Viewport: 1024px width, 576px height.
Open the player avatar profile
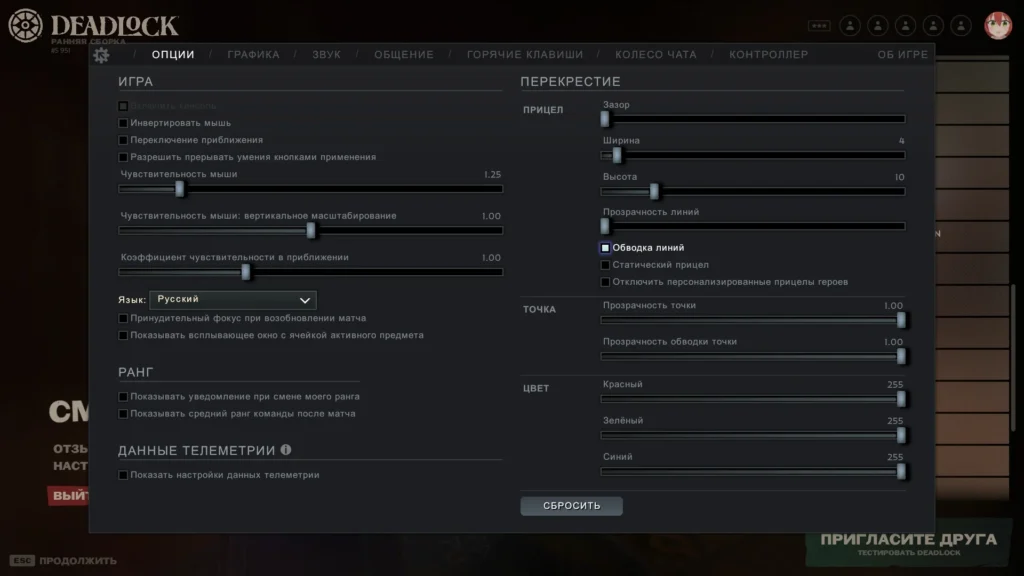point(997,25)
